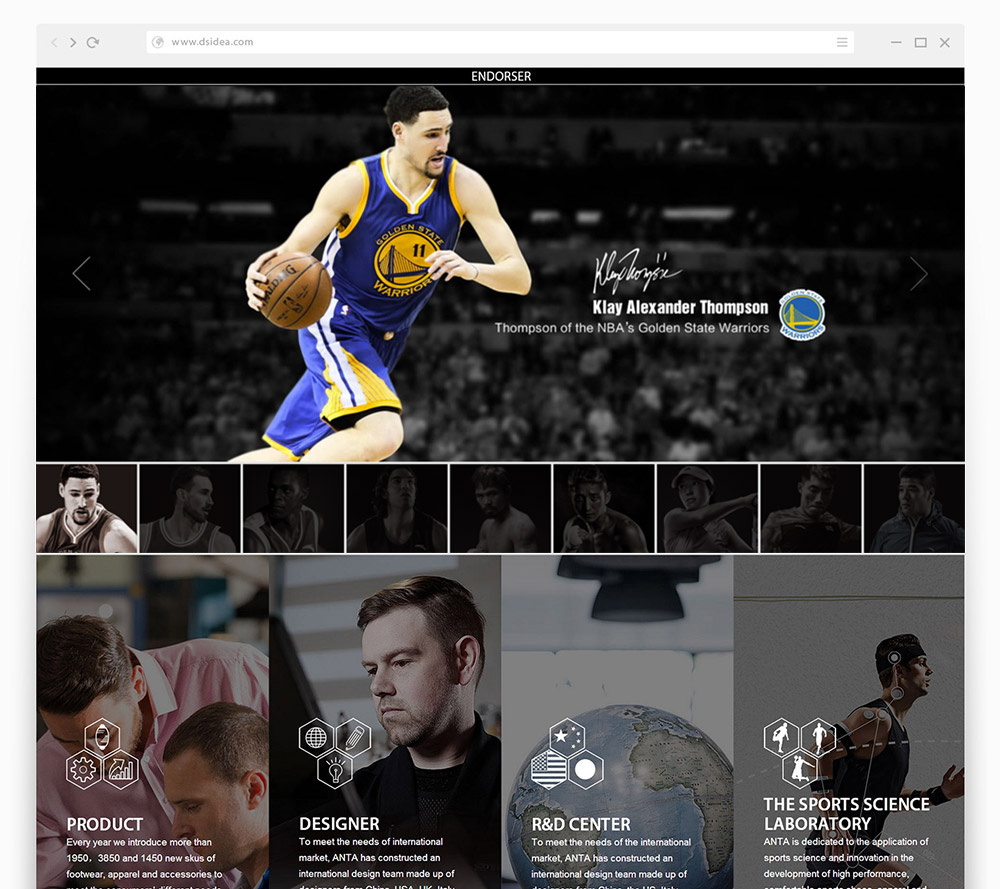Select the highlighted Klay Thompson thumbnail
Screen dimensions: 1000x889
pos(87,508)
